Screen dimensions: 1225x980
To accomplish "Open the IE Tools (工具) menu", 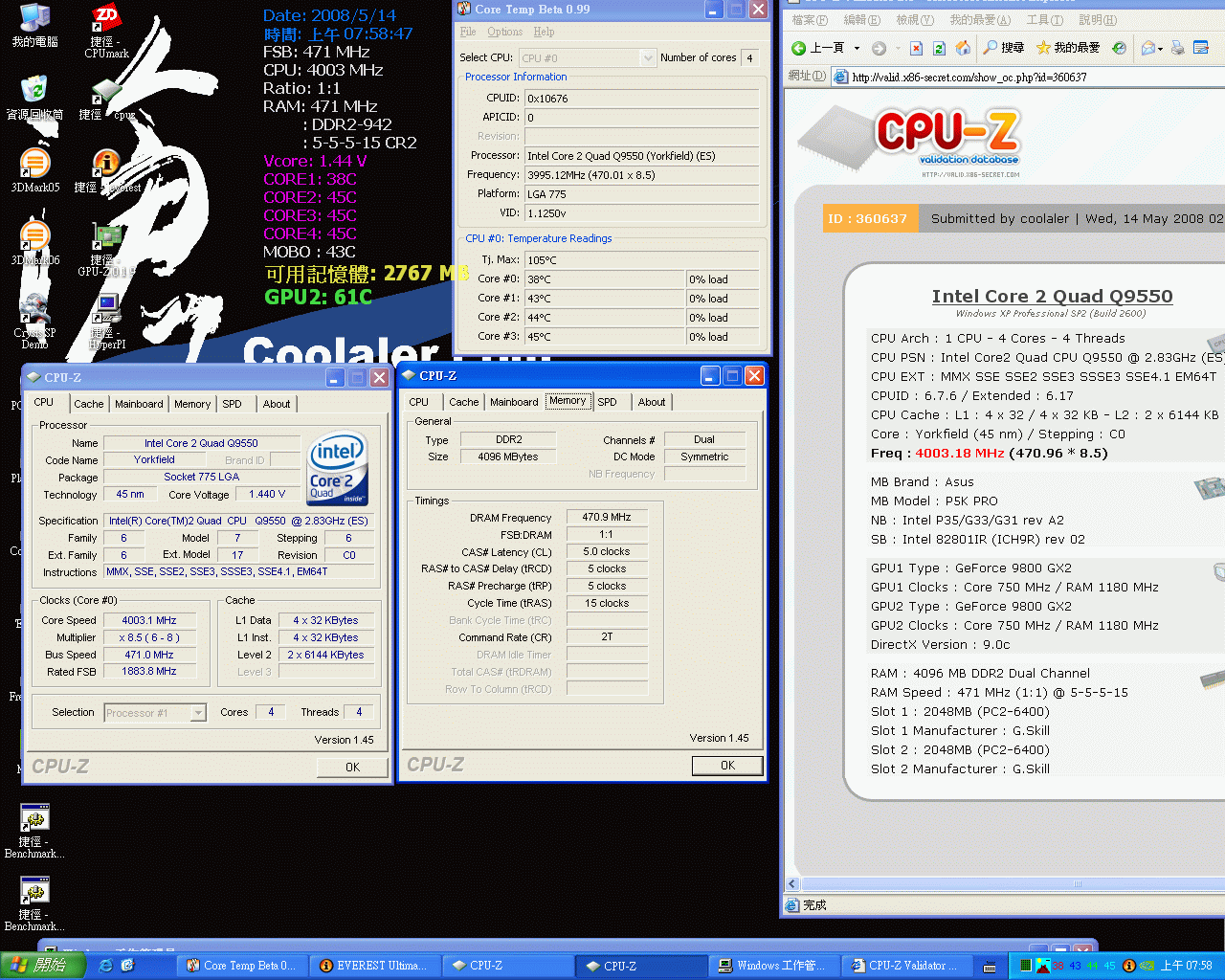I will pos(1044,20).
